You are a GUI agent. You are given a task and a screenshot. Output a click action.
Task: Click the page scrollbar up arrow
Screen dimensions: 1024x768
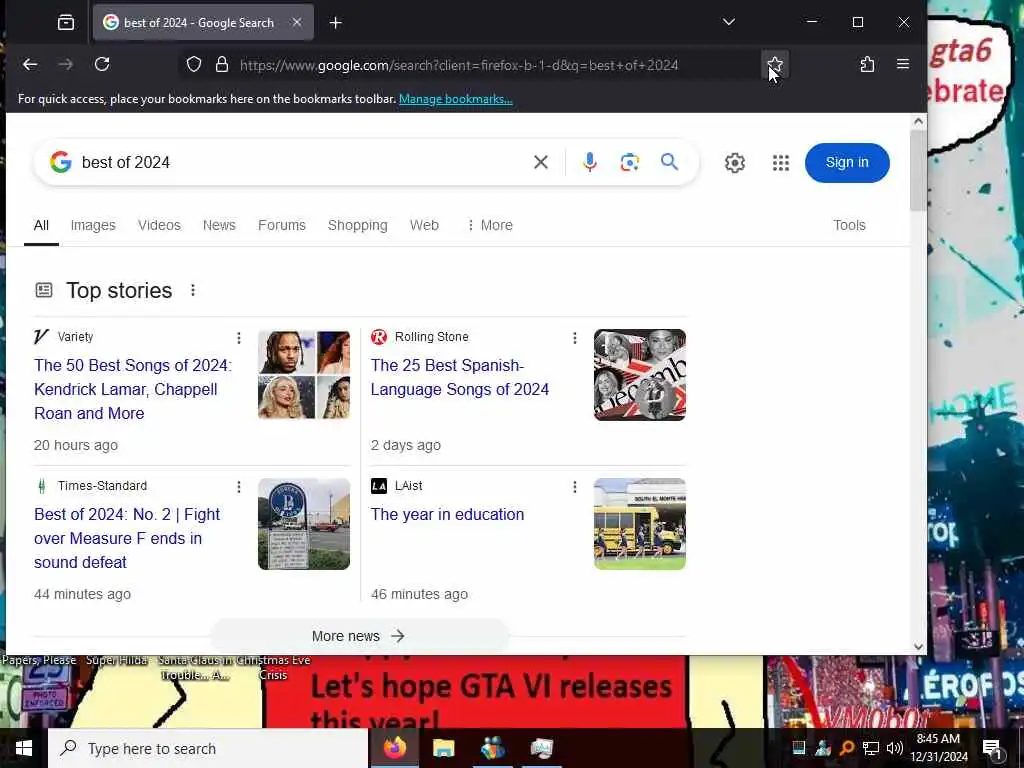pos(918,121)
